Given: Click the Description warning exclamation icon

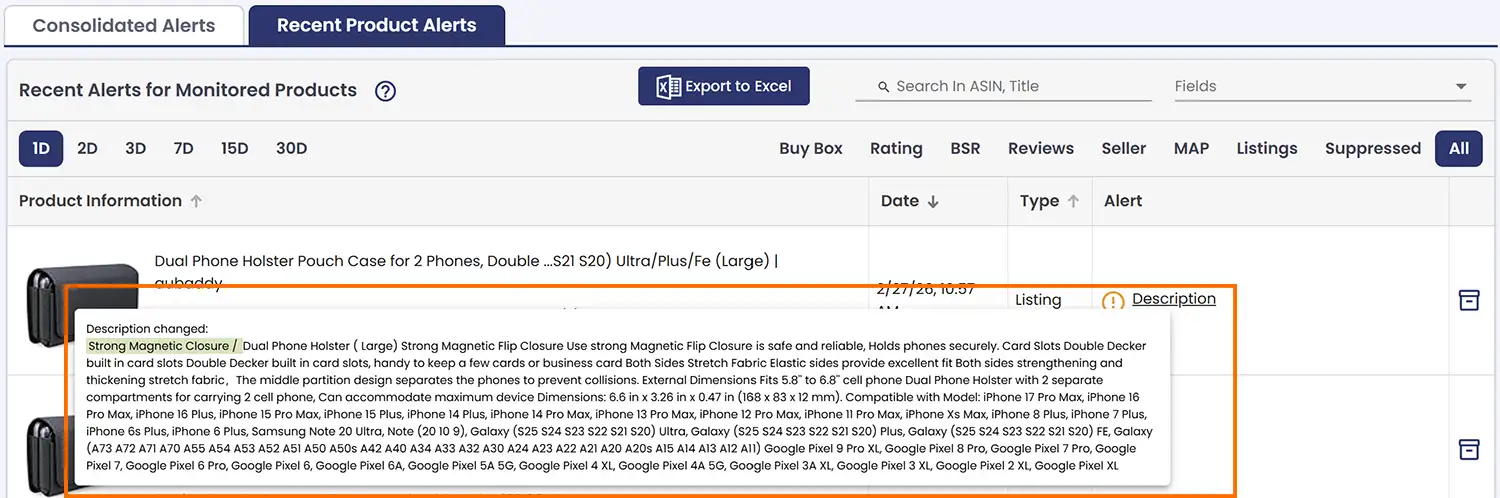Looking at the screenshot, I should 1113,301.
